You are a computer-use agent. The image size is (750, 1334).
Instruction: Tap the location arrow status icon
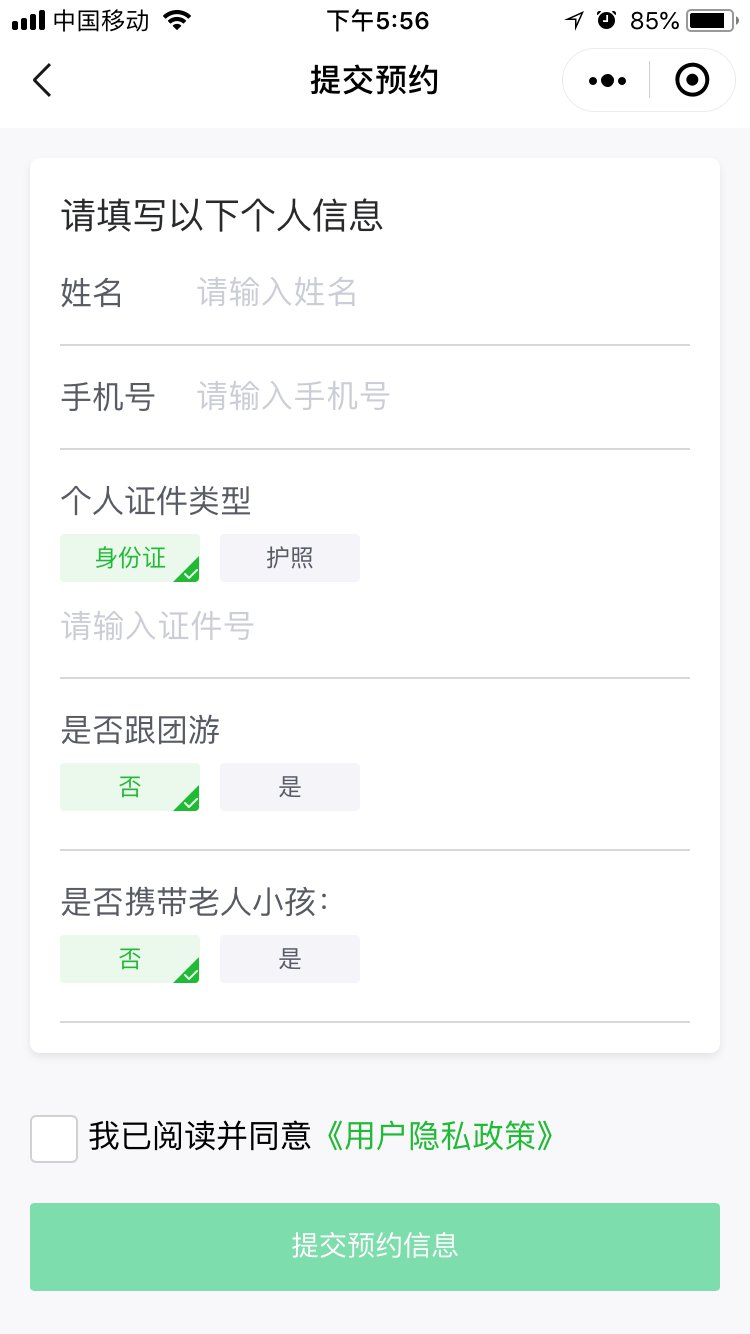(574, 20)
